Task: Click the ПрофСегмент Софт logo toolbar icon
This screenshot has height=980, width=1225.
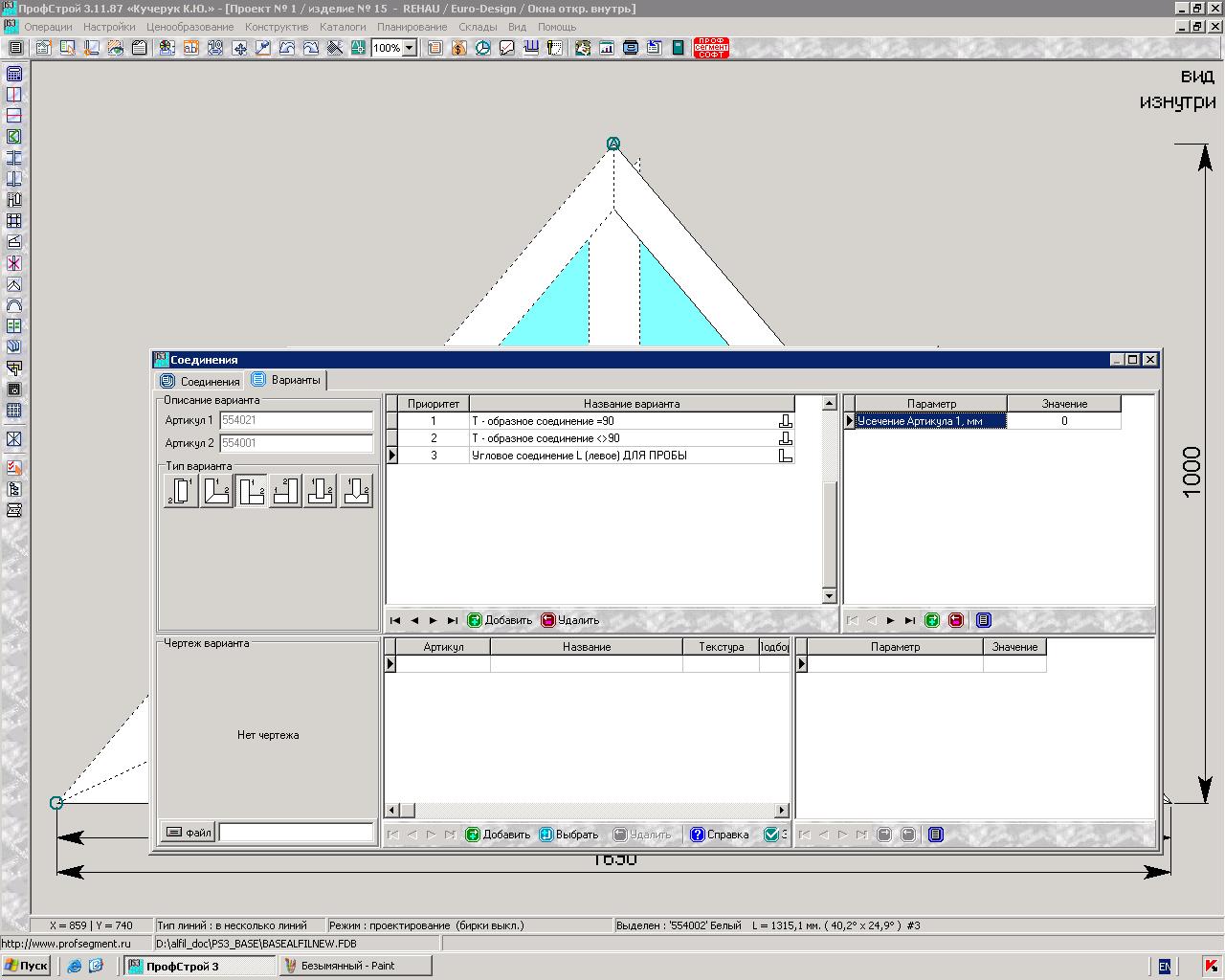Action: [711, 48]
